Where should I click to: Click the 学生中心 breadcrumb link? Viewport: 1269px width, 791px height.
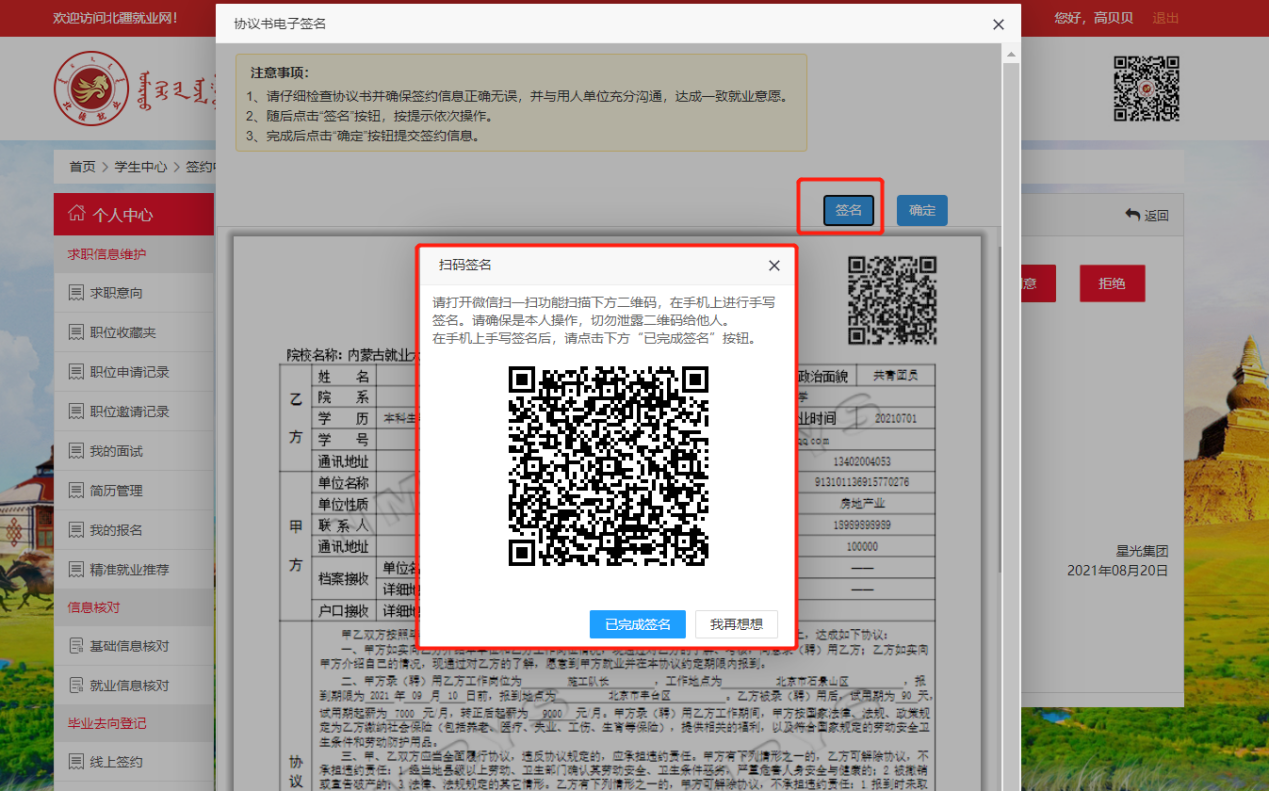point(141,167)
